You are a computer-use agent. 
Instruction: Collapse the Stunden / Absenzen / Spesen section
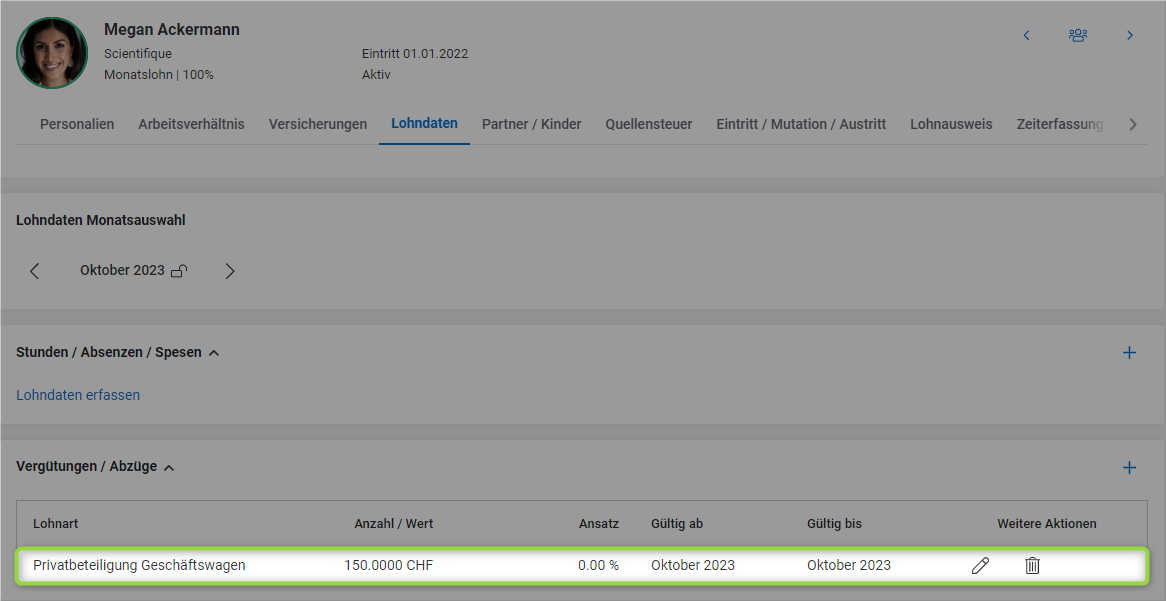[x=214, y=353]
